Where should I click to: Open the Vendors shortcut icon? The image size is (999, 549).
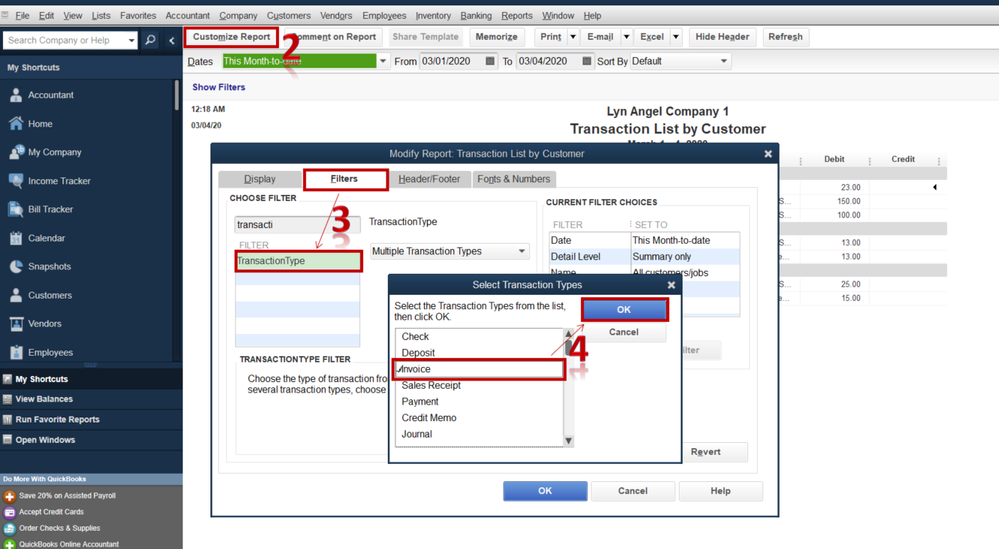point(16,324)
